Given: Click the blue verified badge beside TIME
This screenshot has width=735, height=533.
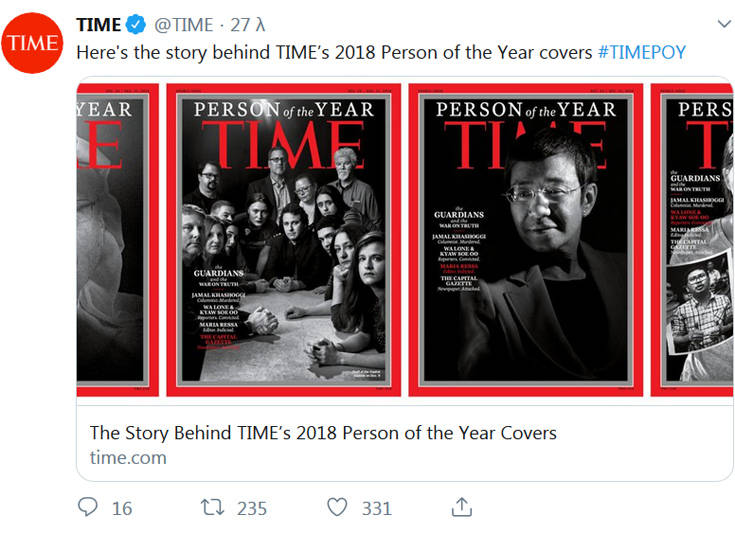Looking at the screenshot, I should point(136,25).
